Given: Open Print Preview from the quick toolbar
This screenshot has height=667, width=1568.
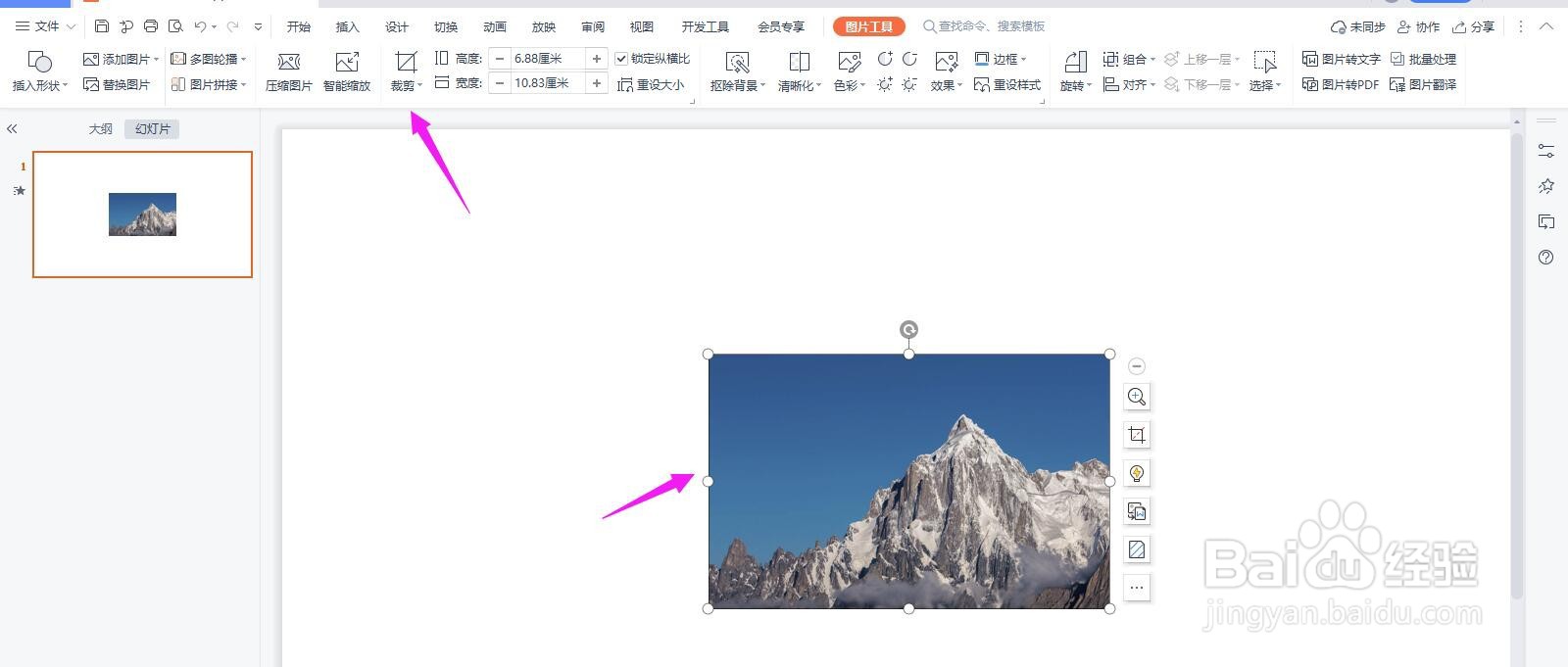Looking at the screenshot, I should tap(175, 26).
